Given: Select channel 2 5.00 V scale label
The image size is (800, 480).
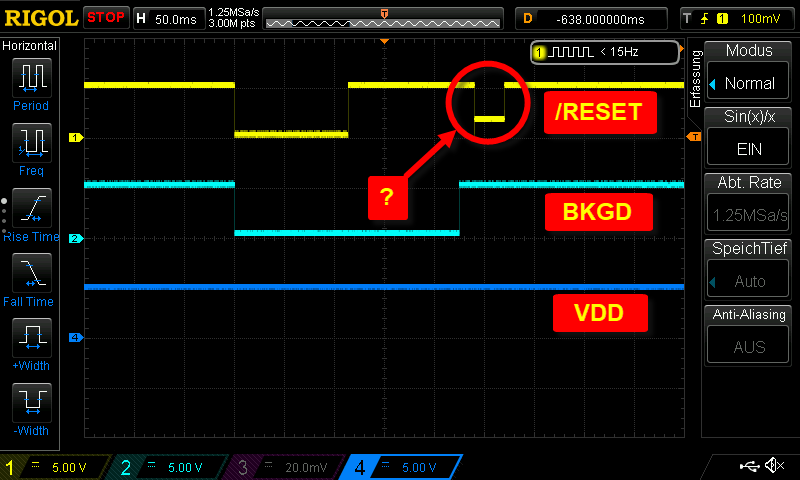Looking at the screenshot, I should pos(185,467).
